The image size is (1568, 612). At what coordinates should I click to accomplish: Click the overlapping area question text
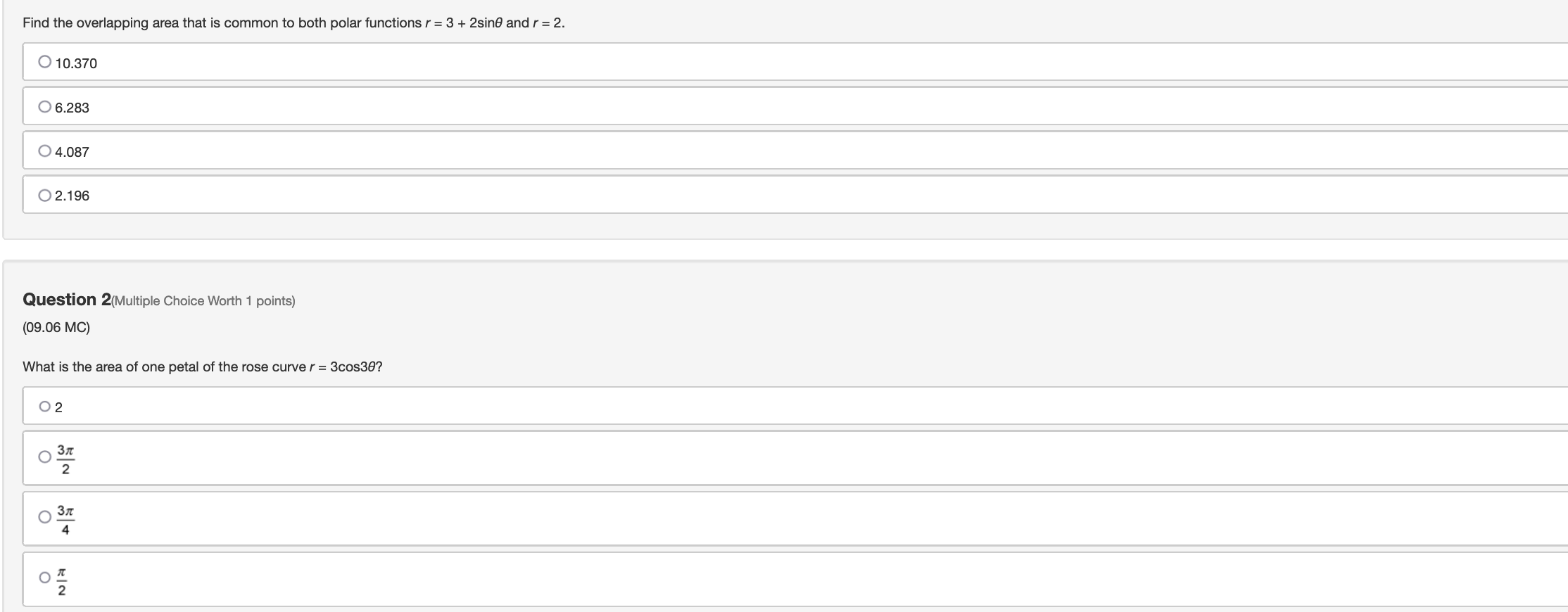pyautogui.click(x=293, y=23)
